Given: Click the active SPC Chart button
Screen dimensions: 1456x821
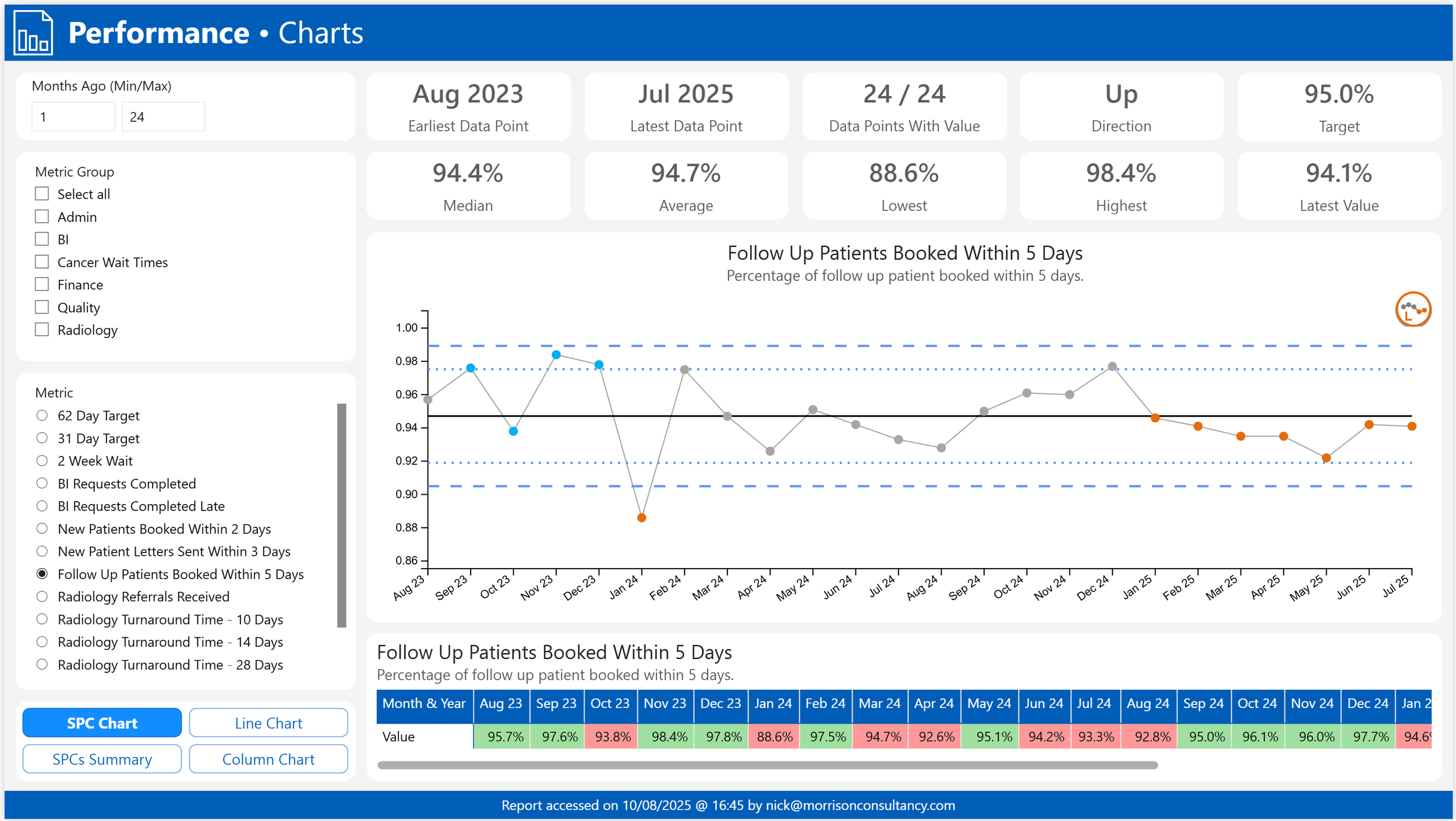Looking at the screenshot, I should [x=102, y=723].
